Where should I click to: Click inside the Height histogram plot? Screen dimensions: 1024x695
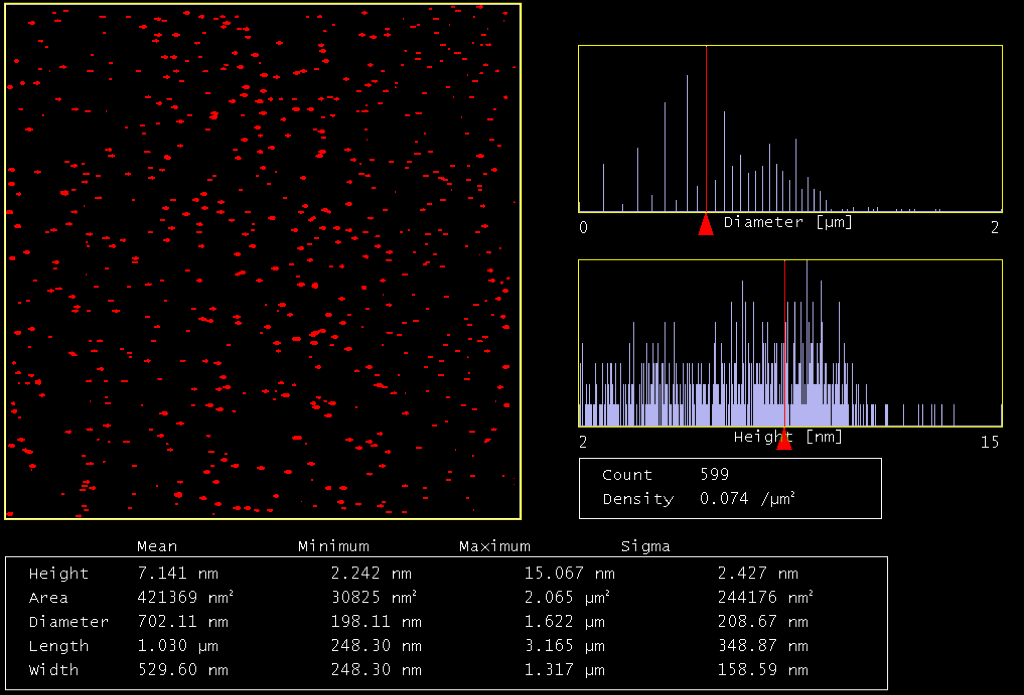coord(790,343)
